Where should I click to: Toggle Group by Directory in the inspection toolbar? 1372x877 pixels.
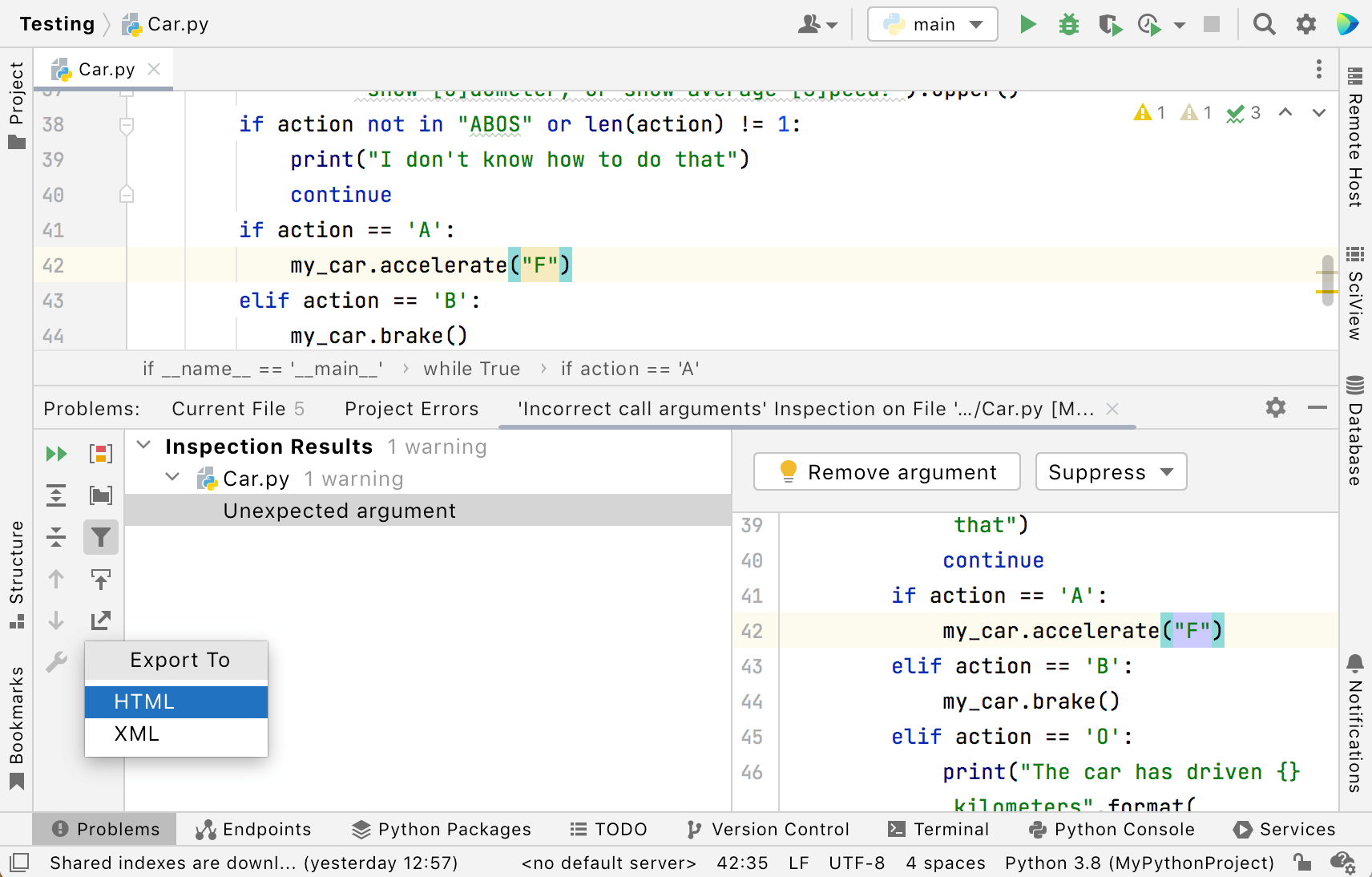tap(101, 495)
